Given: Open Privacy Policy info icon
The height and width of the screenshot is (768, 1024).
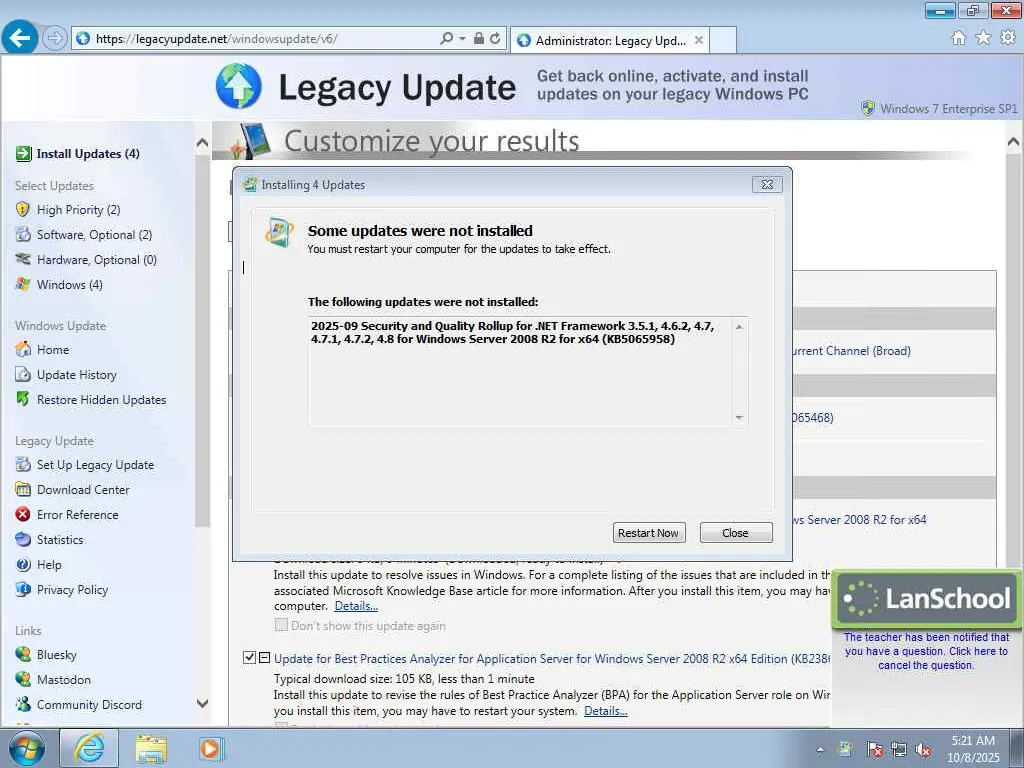Looking at the screenshot, I should pyautogui.click(x=23, y=589).
